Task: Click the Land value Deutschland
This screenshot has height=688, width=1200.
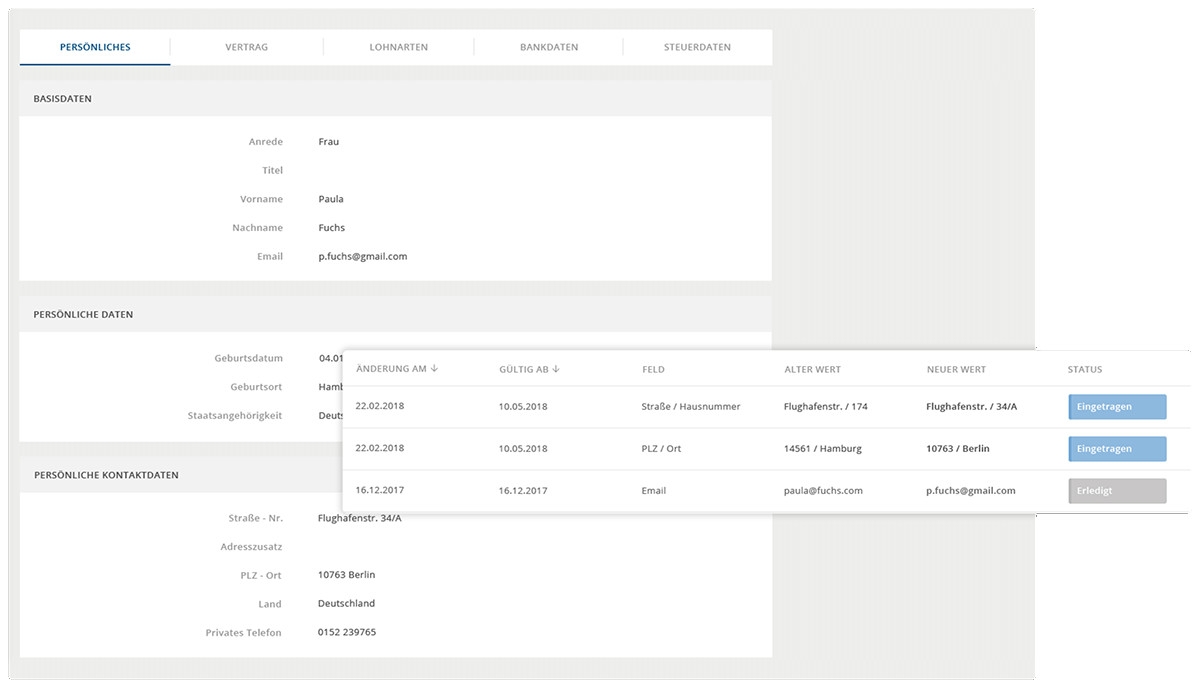Action: coord(346,604)
